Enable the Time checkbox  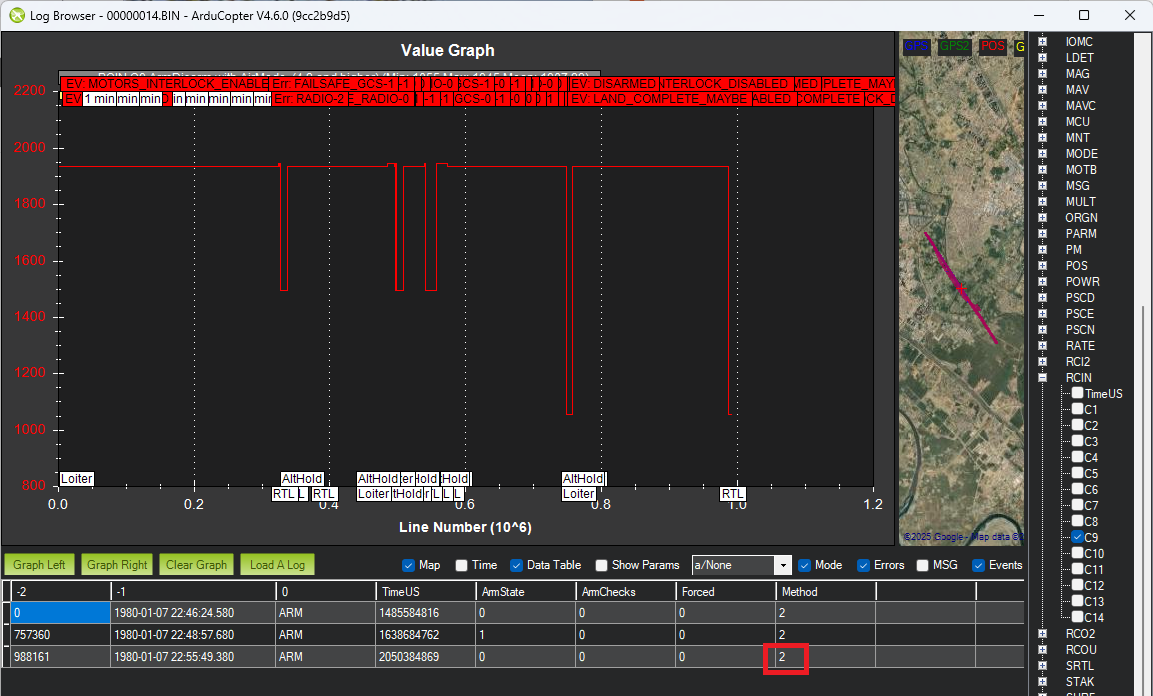pyautogui.click(x=461, y=565)
